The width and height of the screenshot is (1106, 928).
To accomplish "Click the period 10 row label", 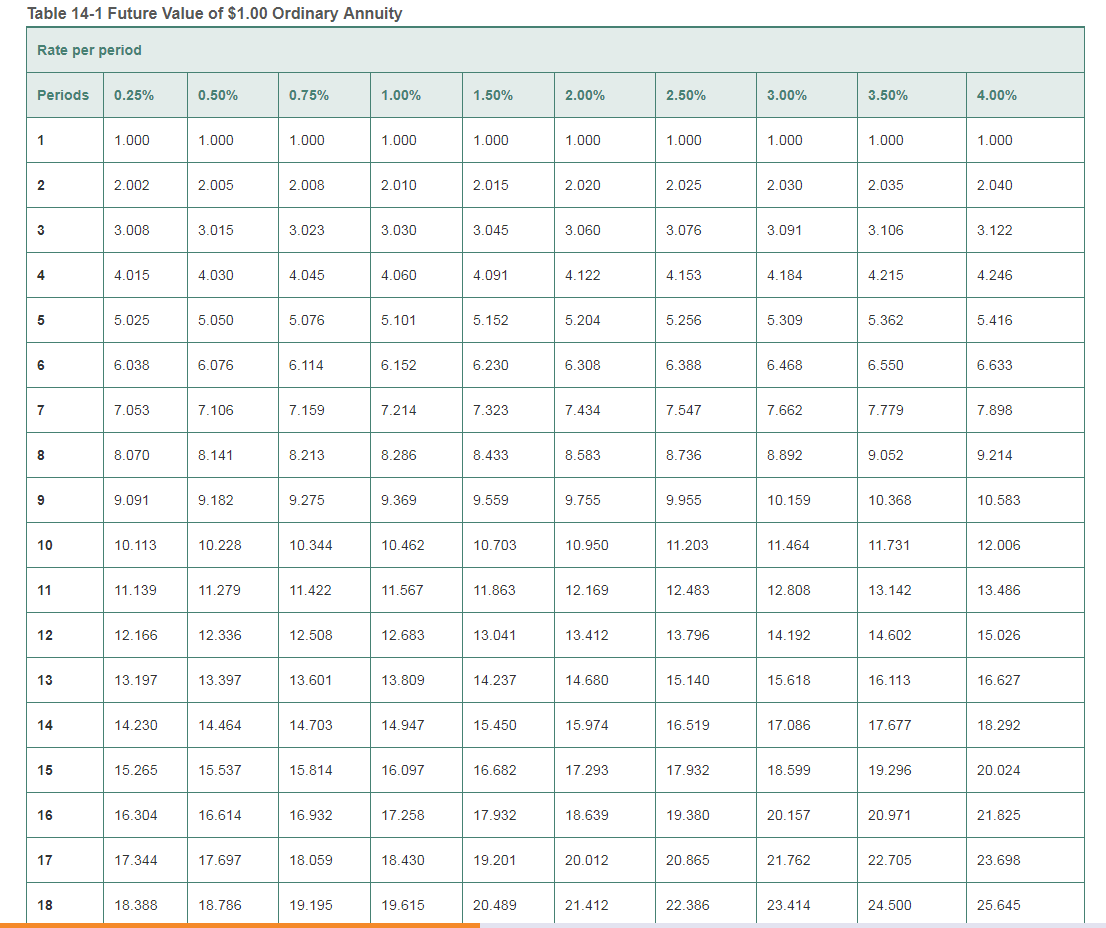I will pyautogui.click(x=45, y=545).
